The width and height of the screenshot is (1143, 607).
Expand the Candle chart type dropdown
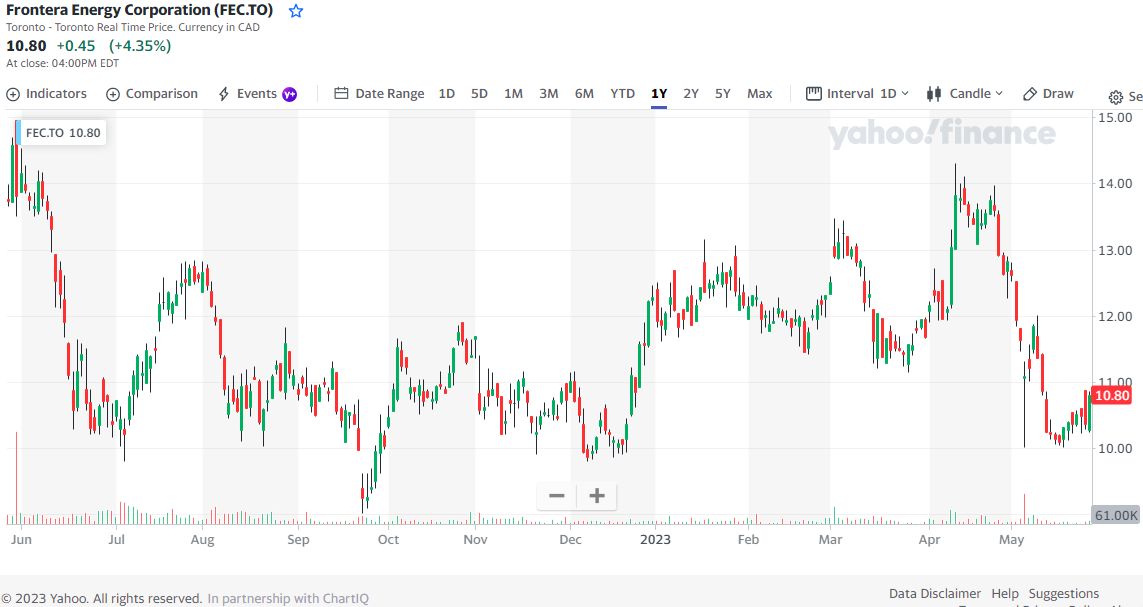[964, 94]
